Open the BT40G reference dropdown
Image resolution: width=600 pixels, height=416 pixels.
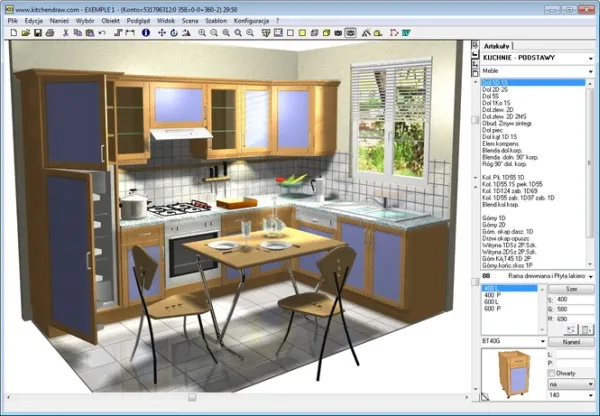click(543, 341)
